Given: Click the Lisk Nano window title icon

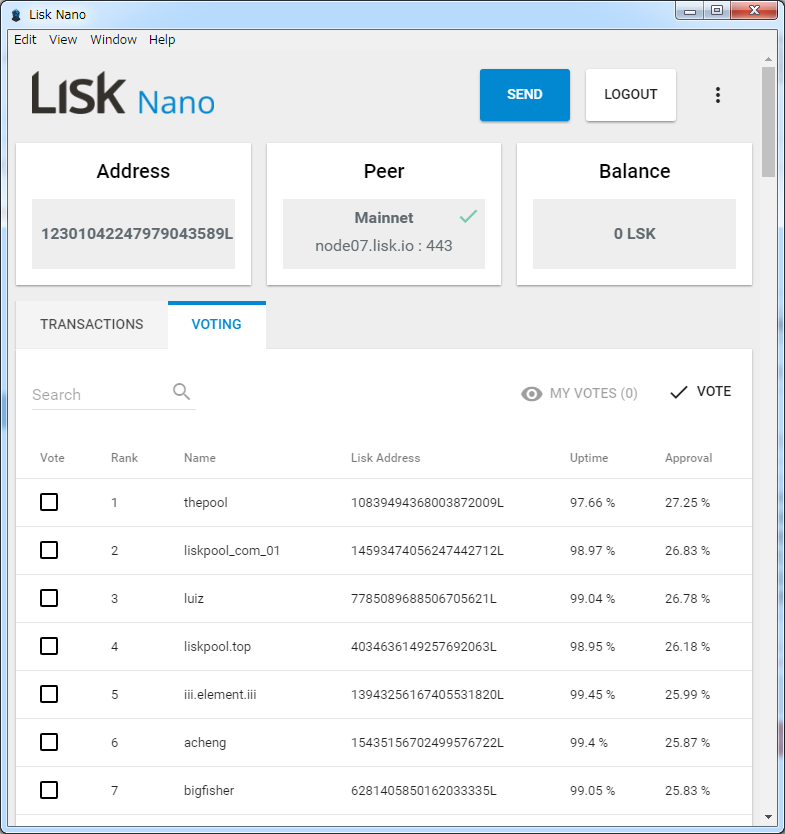Looking at the screenshot, I should coord(16,15).
